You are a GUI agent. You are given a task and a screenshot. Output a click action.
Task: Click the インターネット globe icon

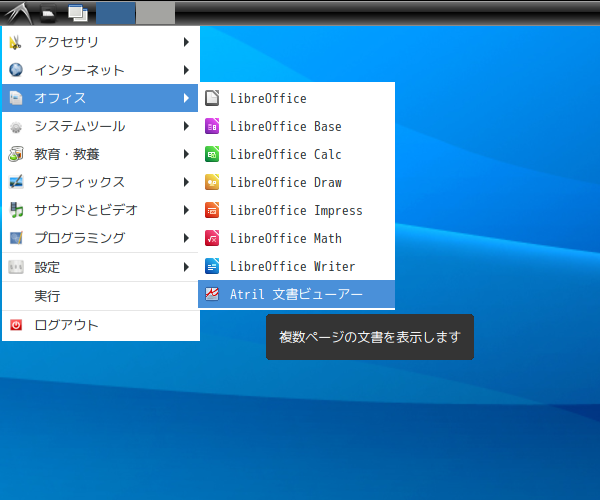click(16, 70)
